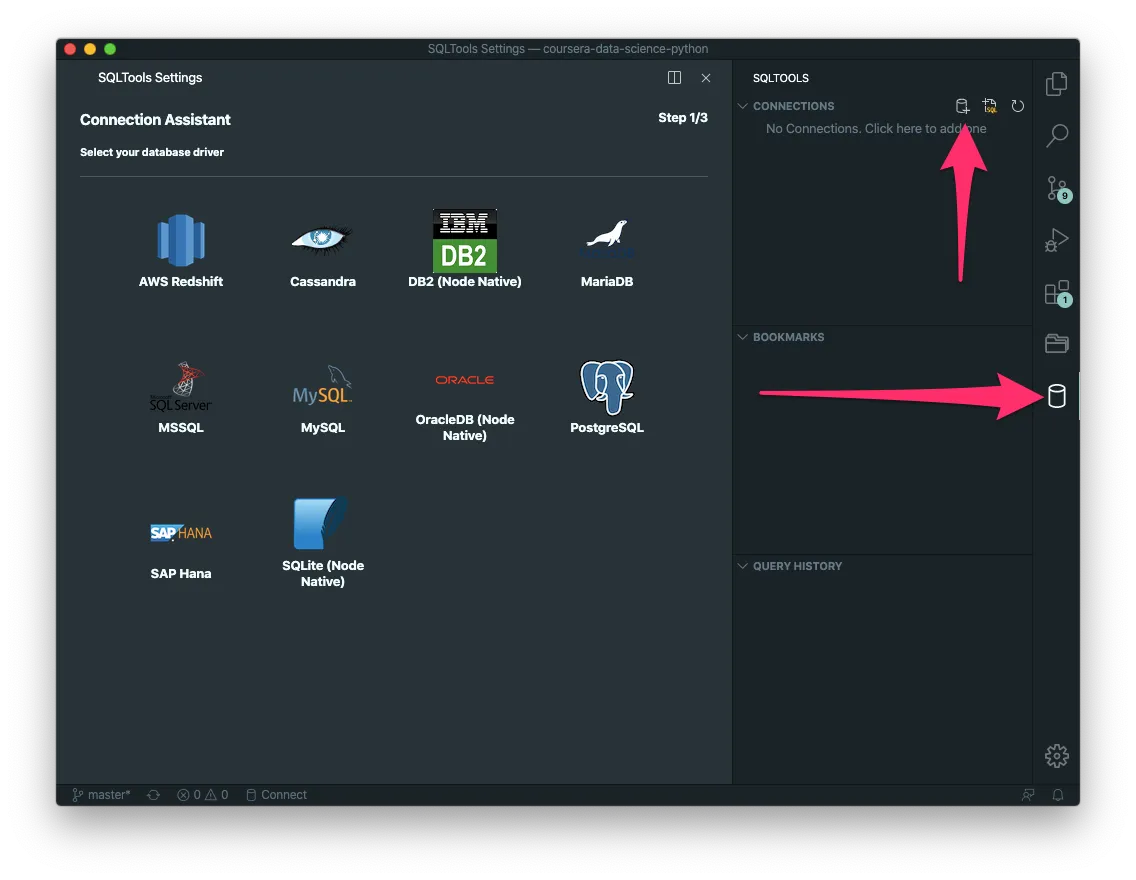Choose the Cassandra database driver
Viewport: 1136px width, 880px height.
322,251
